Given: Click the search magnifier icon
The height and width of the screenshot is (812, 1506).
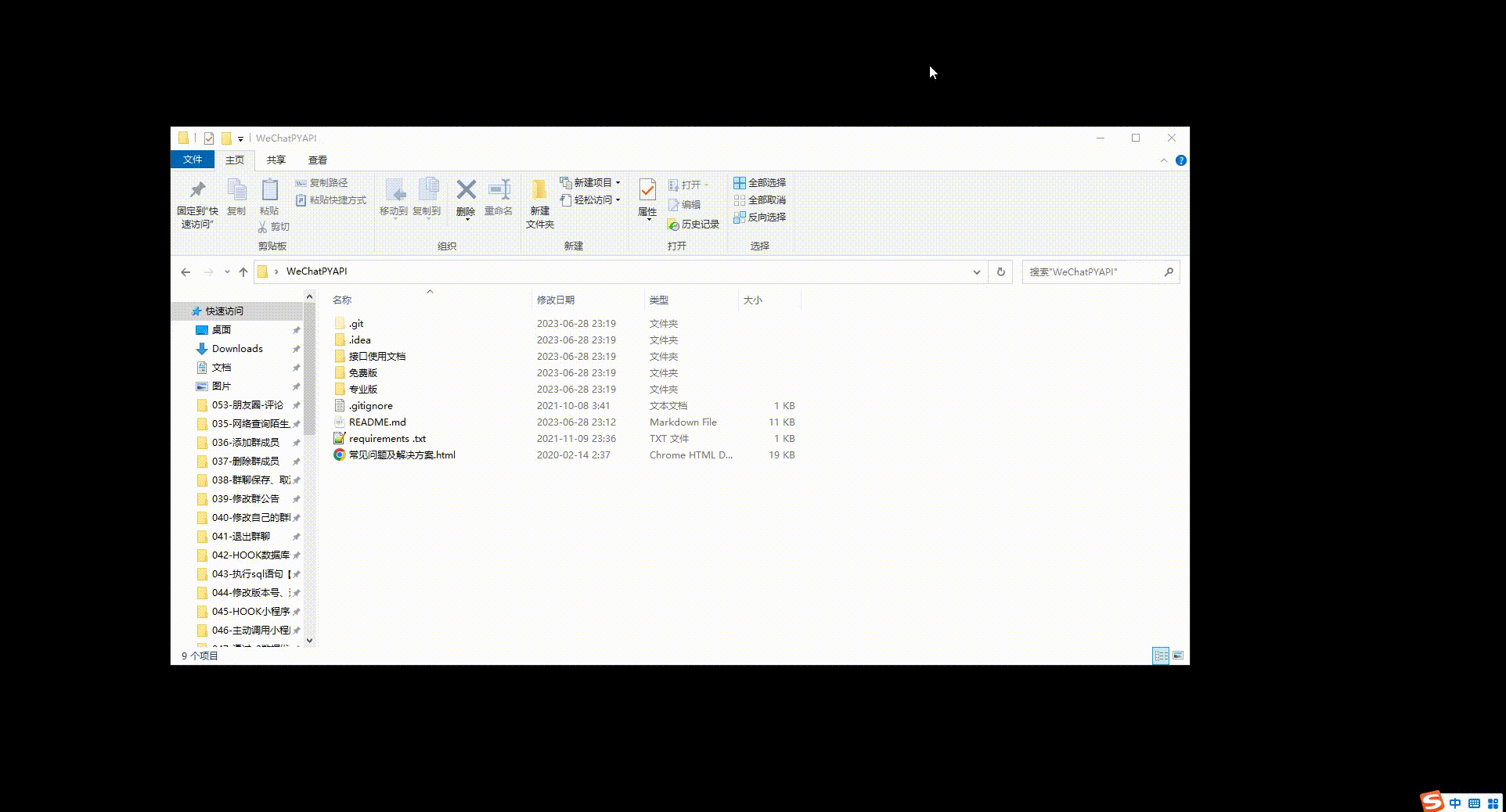Looking at the screenshot, I should click(x=1169, y=271).
